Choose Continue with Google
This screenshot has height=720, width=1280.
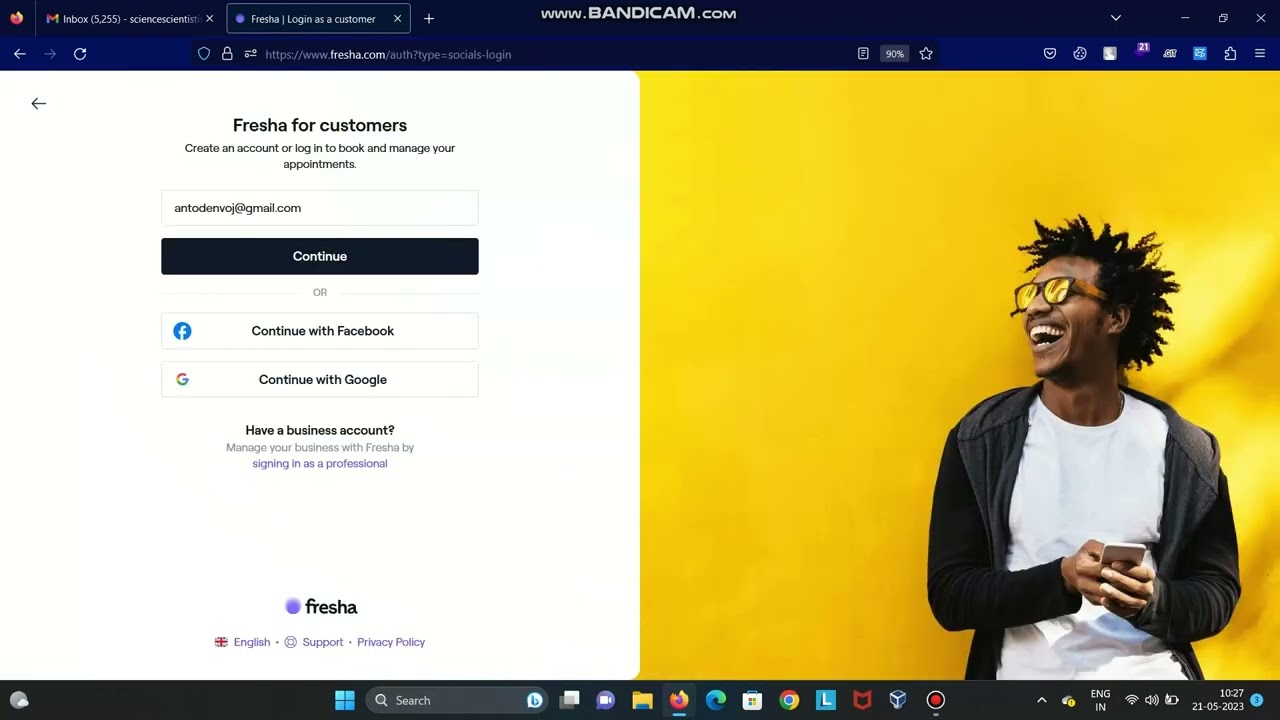pyautogui.click(x=320, y=380)
